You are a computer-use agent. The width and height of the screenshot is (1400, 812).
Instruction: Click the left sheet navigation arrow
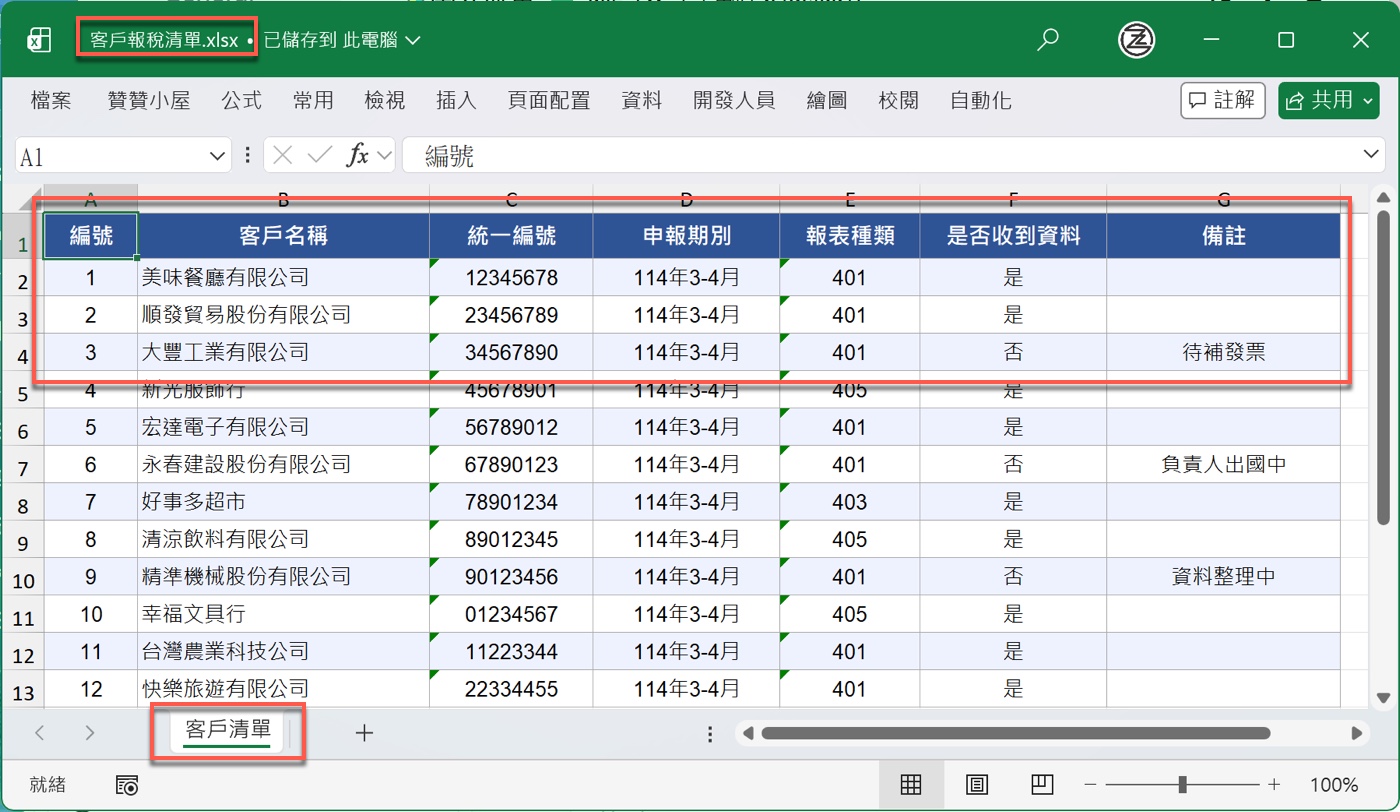[39, 733]
